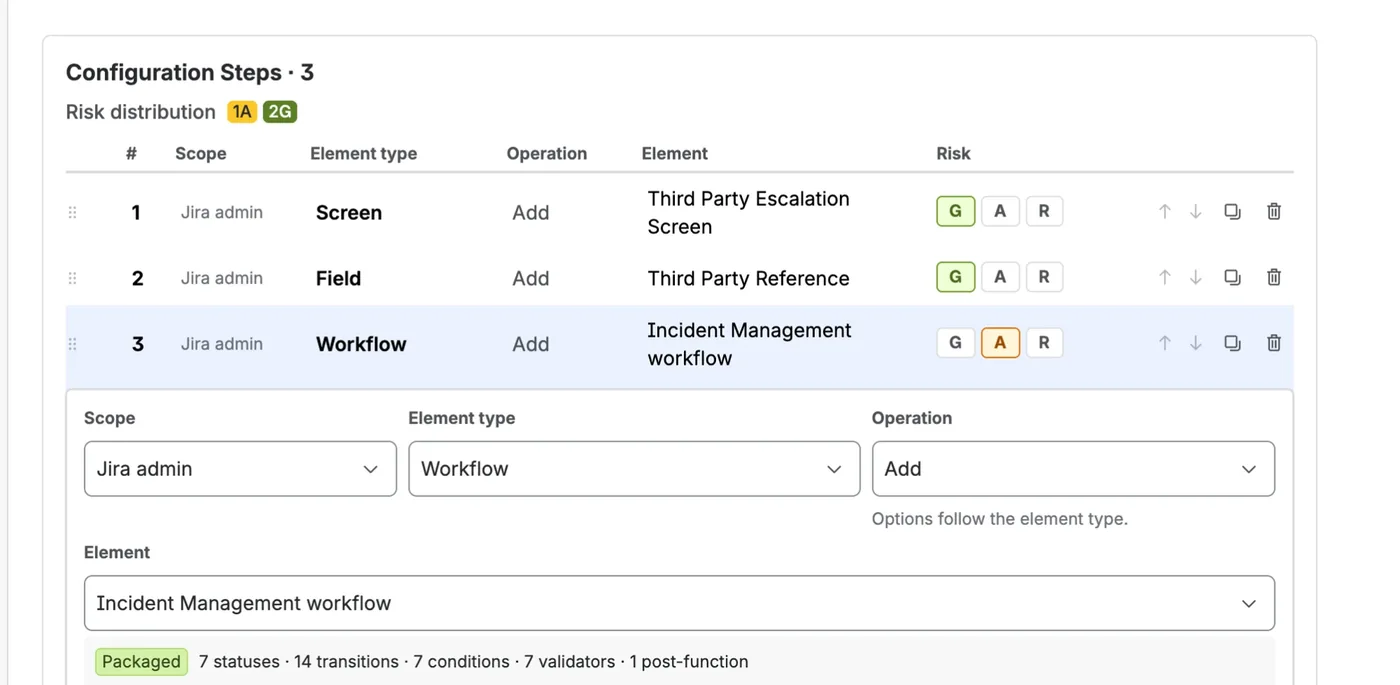This screenshot has height=685, width=1400.
Task: Duplicate the Third Party Escalation Screen step
Action: (x=1232, y=212)
